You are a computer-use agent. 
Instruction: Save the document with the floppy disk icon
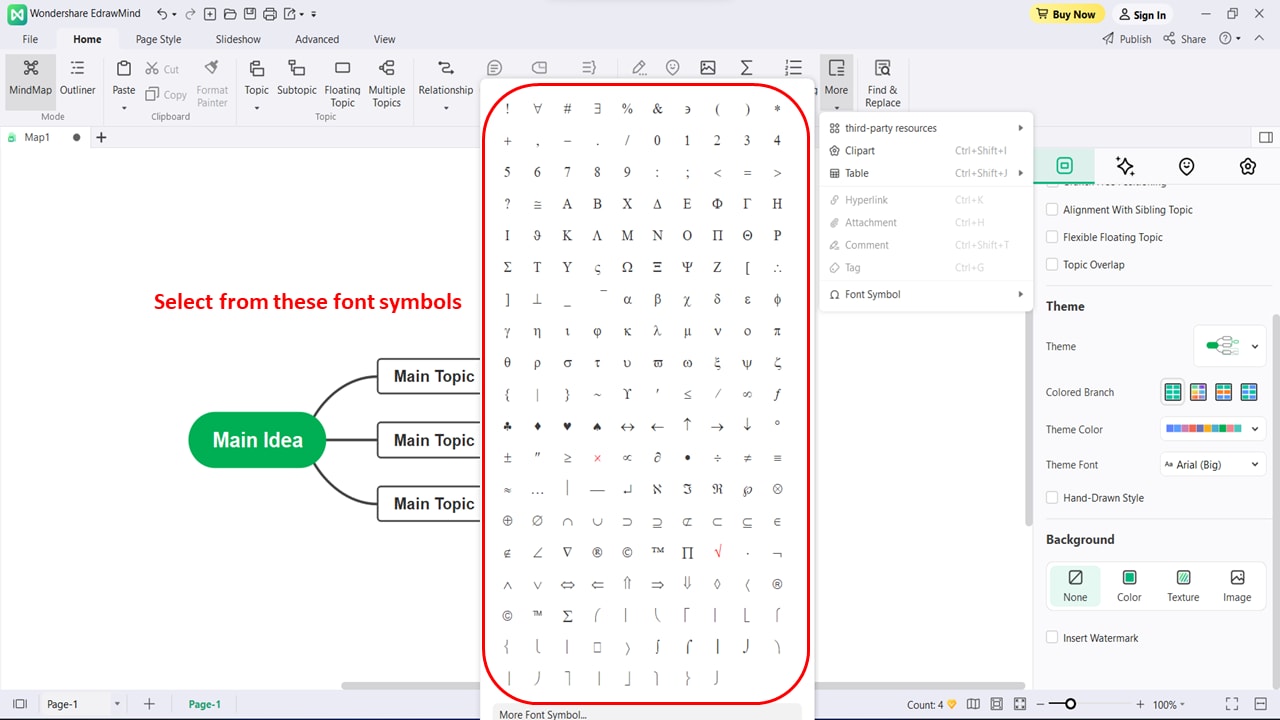pos(250,14)
